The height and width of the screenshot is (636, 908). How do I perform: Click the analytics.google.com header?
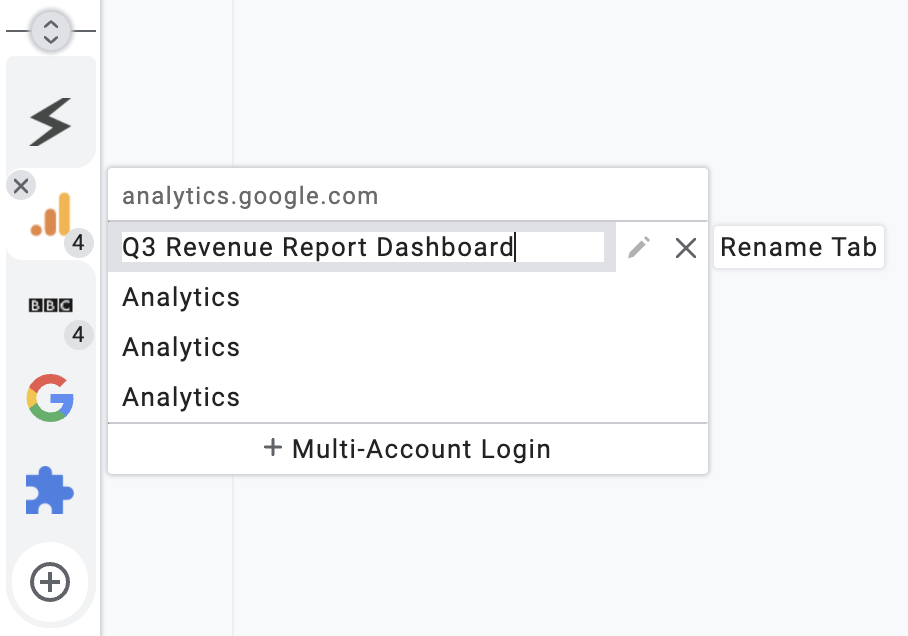point(249,195)
